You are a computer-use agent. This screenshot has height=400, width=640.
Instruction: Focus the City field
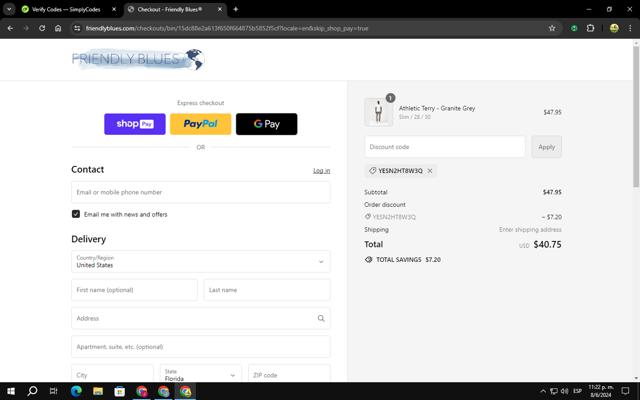[x=112, y=373]
